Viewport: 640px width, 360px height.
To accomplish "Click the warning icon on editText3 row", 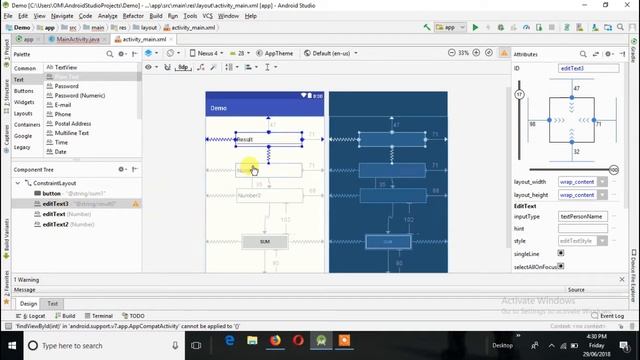I will tap(136, 204).
